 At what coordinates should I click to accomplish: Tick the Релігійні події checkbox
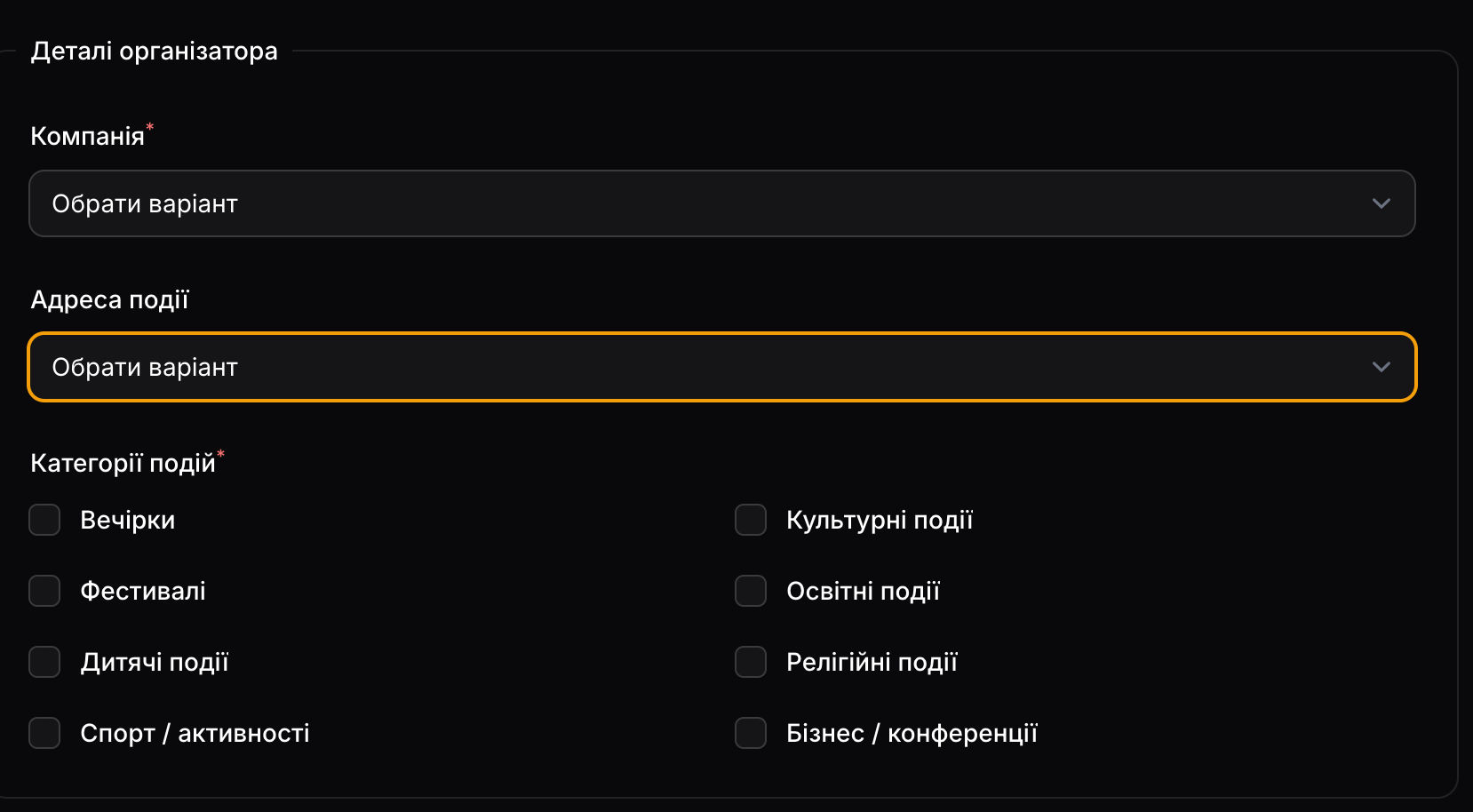[x=751, y=662]
